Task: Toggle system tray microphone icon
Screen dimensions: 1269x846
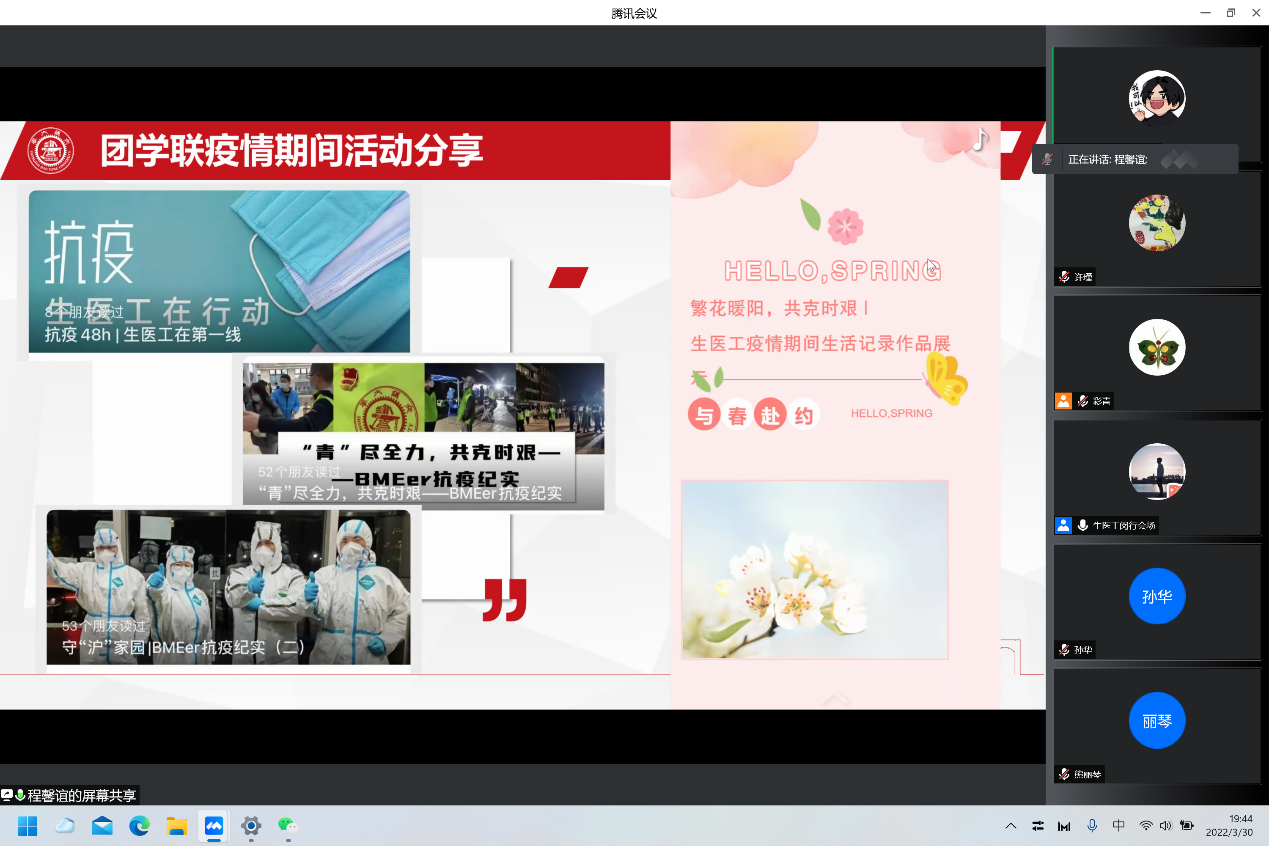Action: coord(1092,826)
